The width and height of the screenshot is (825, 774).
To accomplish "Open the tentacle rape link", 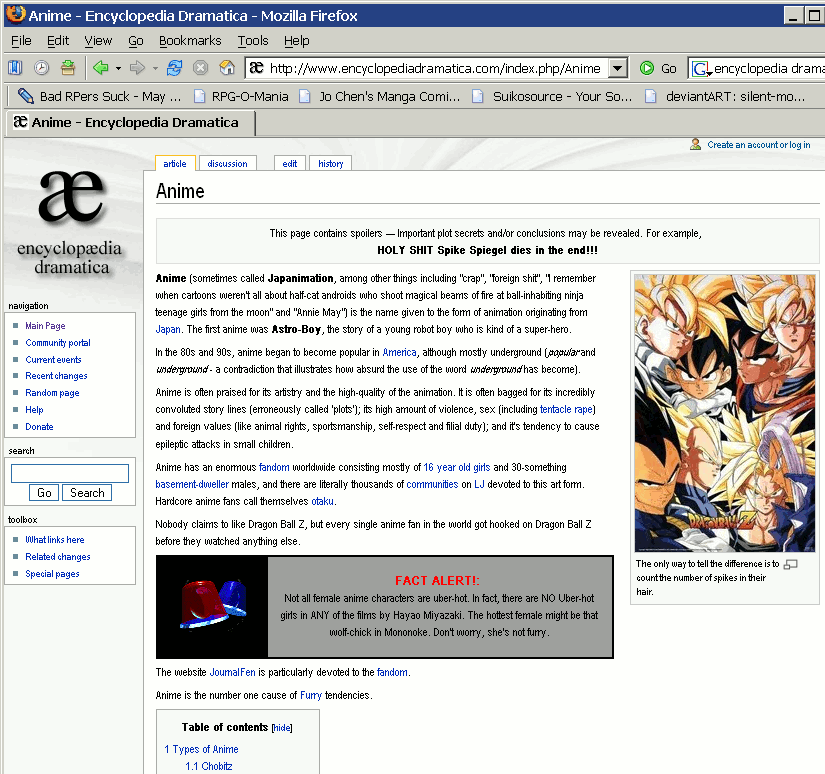I will 566,409.
